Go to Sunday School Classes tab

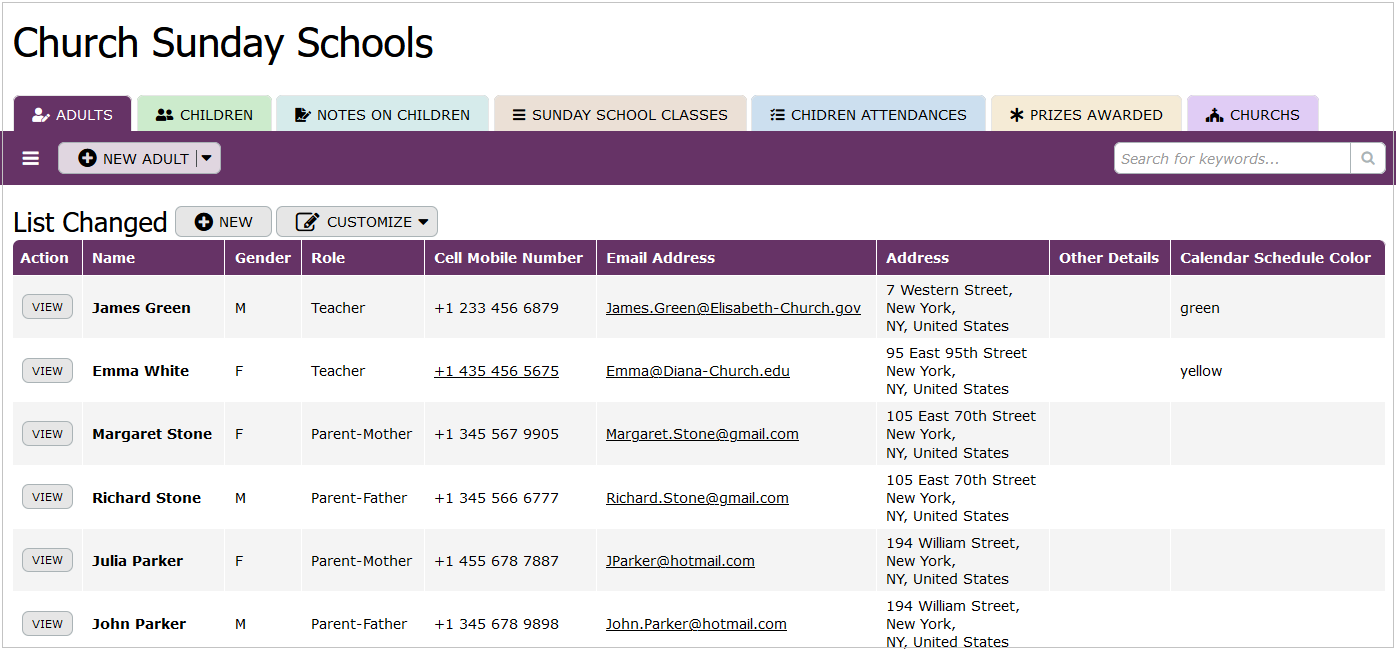click(619, 114)
